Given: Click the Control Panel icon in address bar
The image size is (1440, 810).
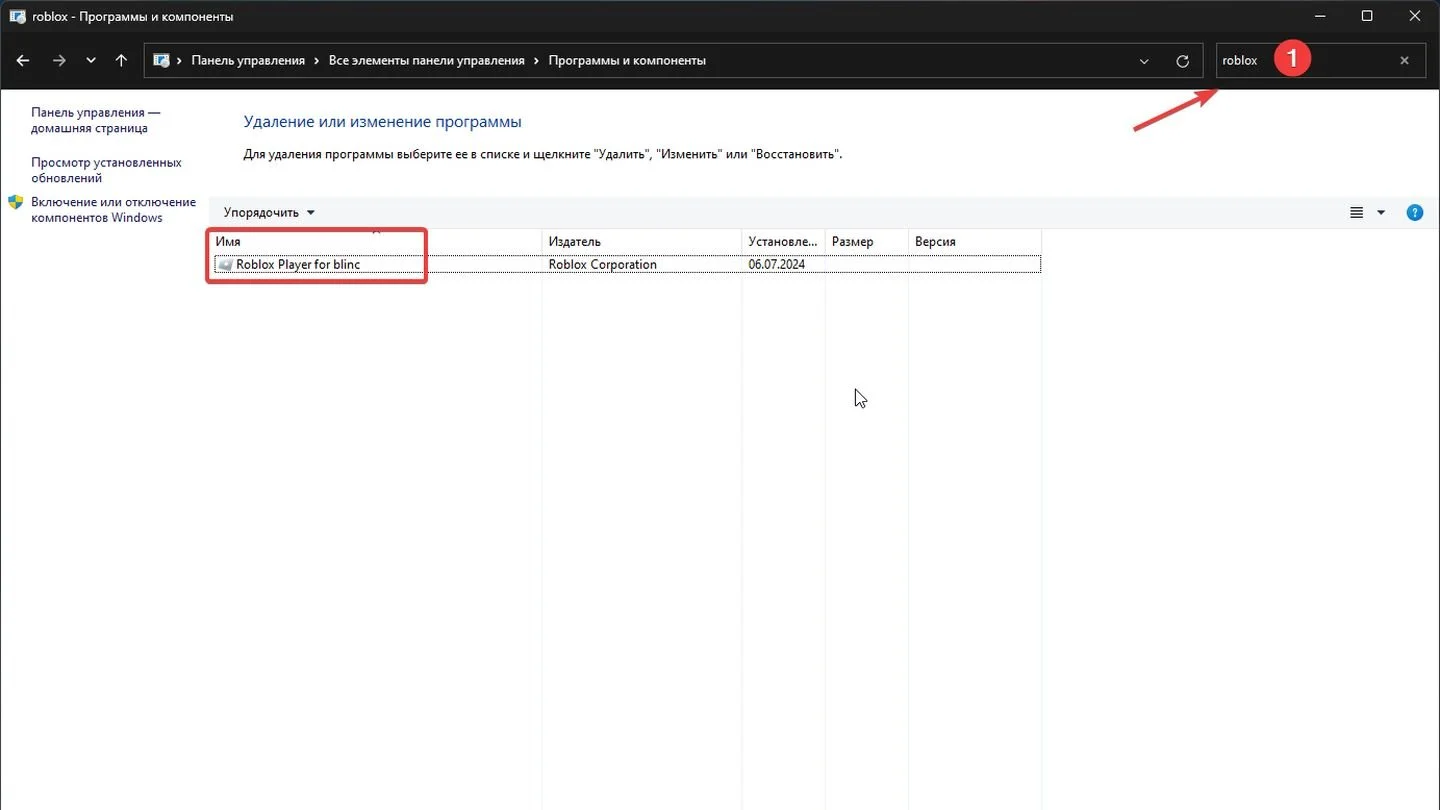Looking at the screenshot, I should [161, 60].
